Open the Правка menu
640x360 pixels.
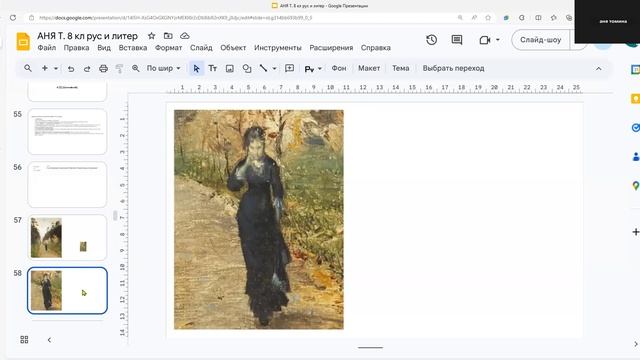[76, 48]
